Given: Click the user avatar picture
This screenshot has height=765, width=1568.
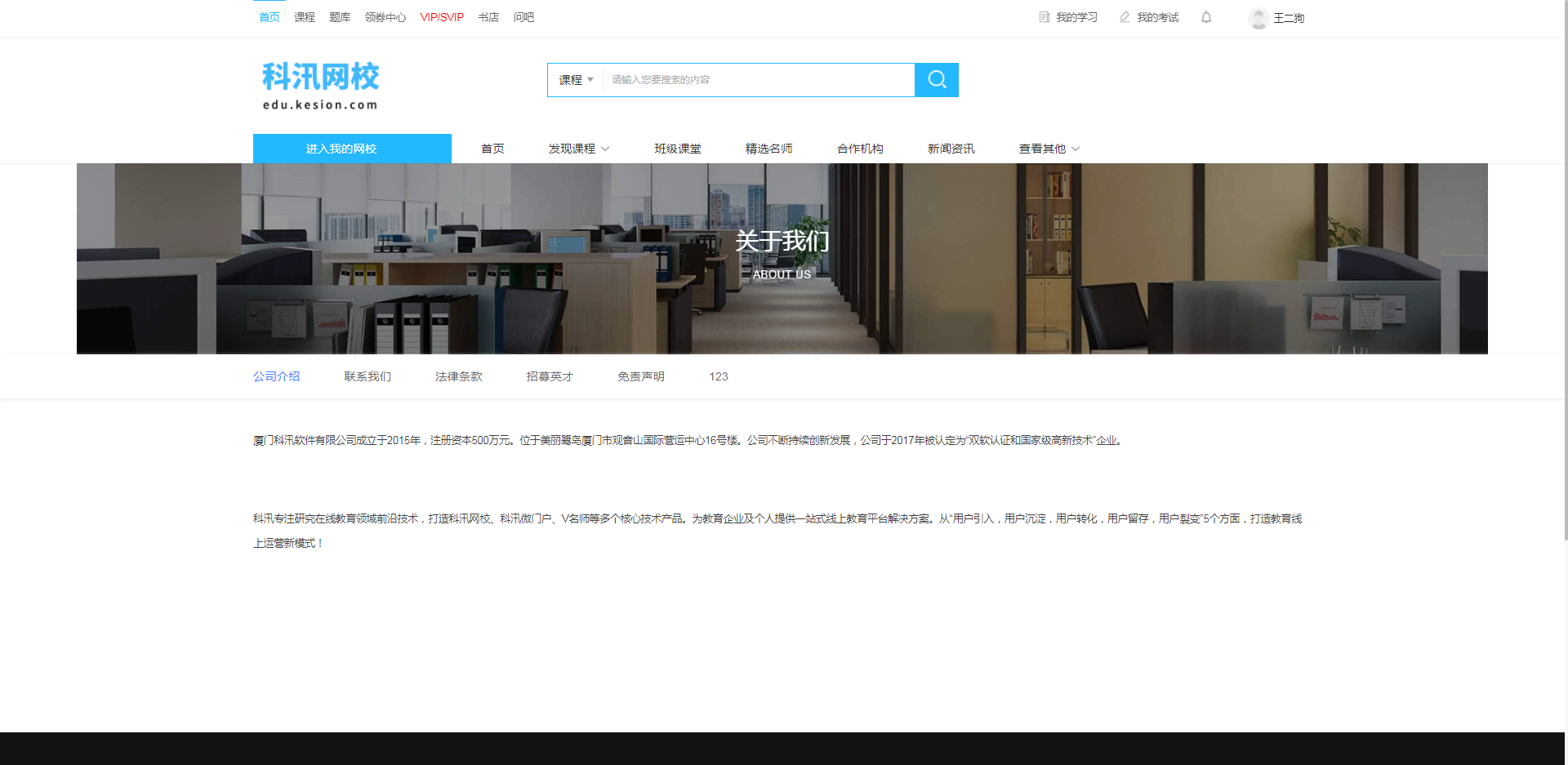Looking at the screenshot, I should click(1258, 18).
